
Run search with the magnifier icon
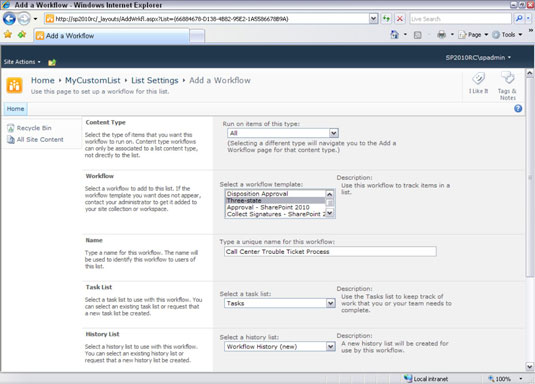(519, 18)
